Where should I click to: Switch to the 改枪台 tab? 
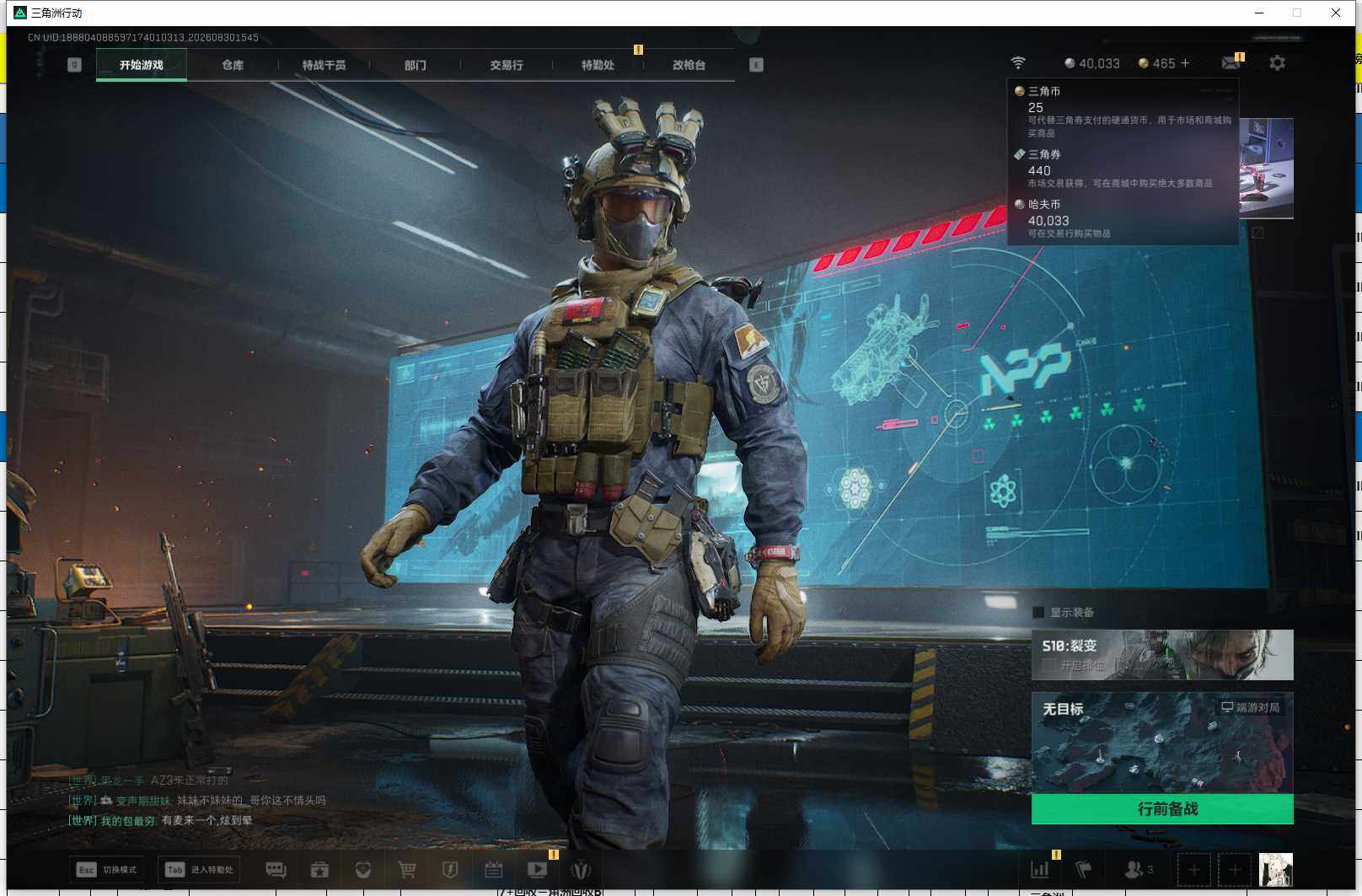tap(689, 65)
